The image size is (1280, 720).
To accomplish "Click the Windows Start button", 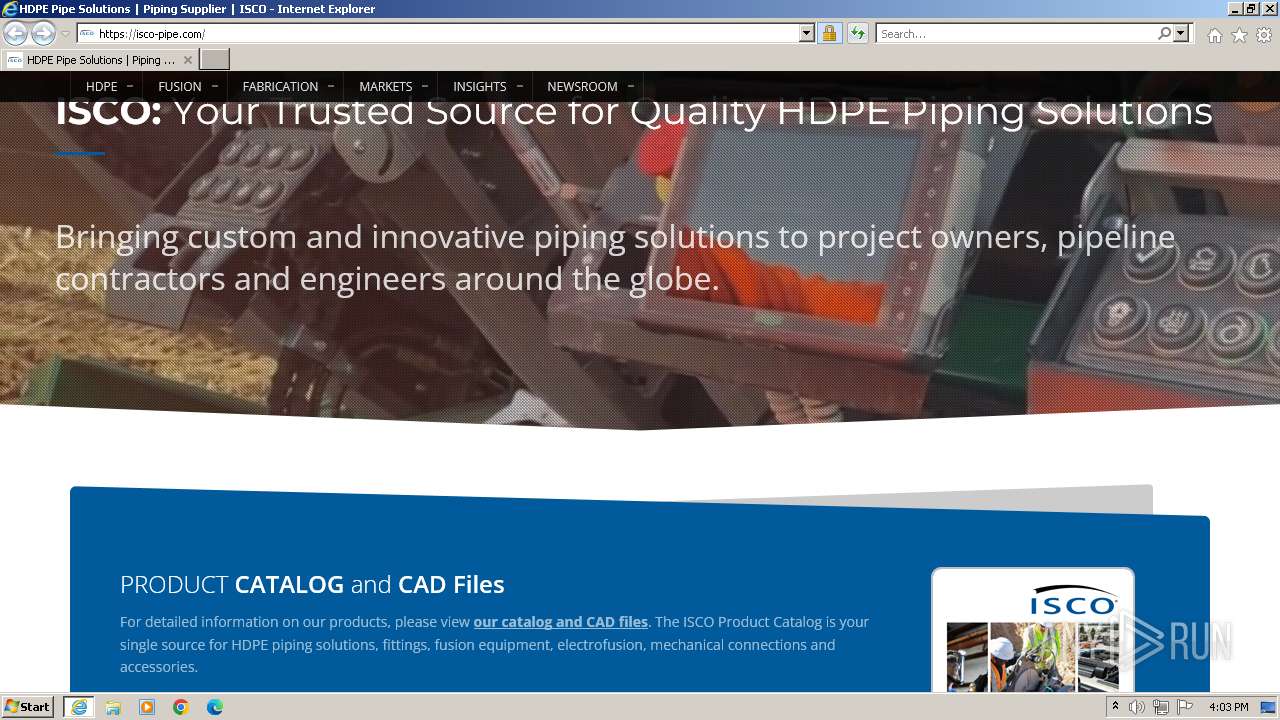I will pyautogui.click(x=28, y=706).
